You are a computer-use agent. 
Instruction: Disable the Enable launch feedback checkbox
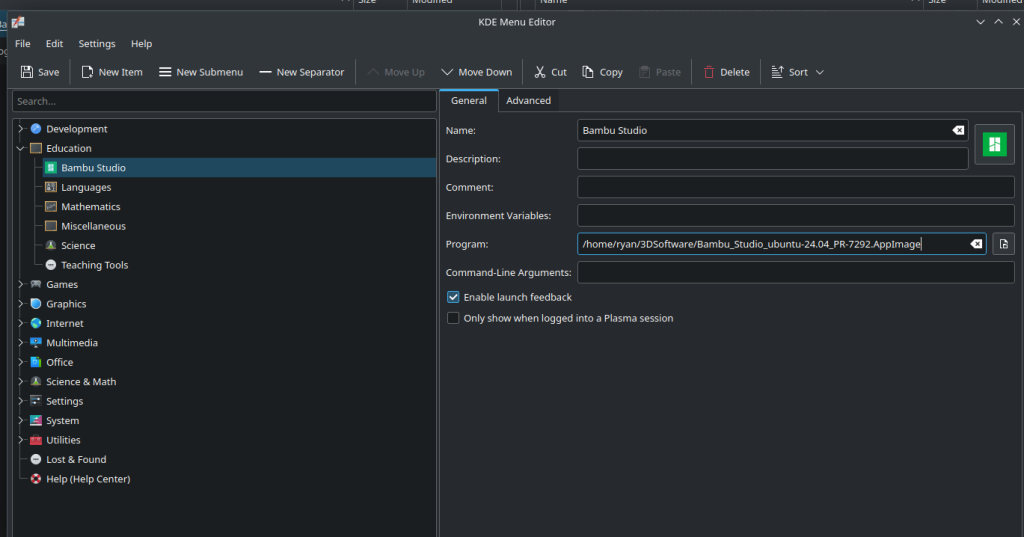click(453, 297)
